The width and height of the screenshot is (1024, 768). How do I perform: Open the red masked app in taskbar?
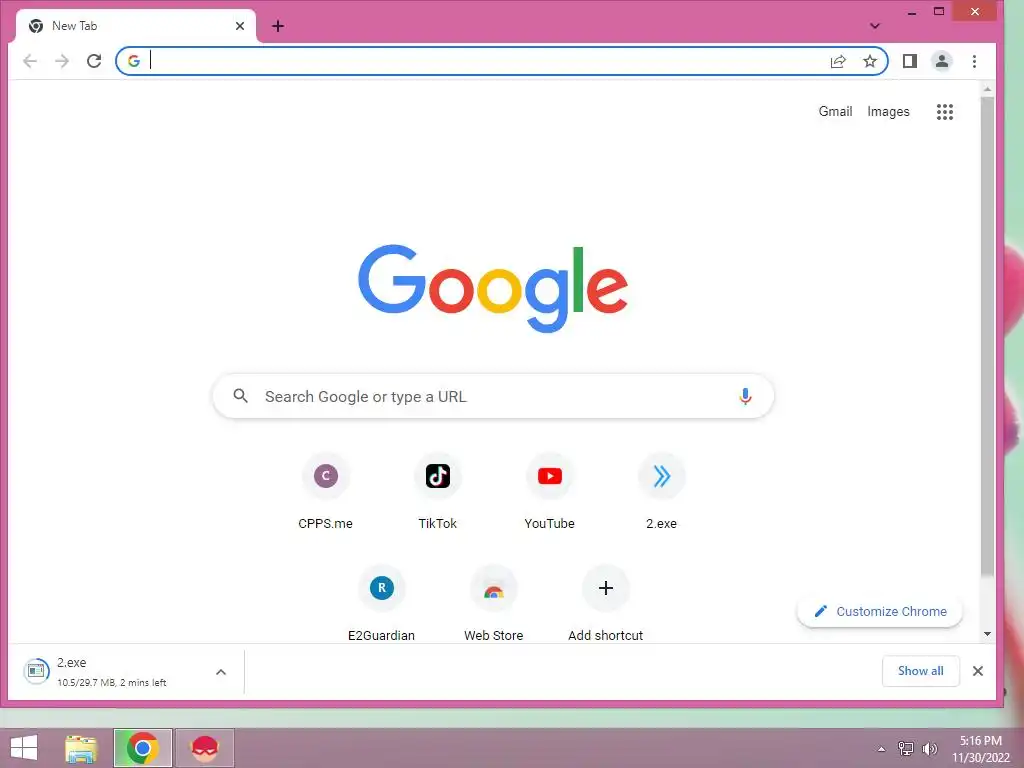point(204,748)
